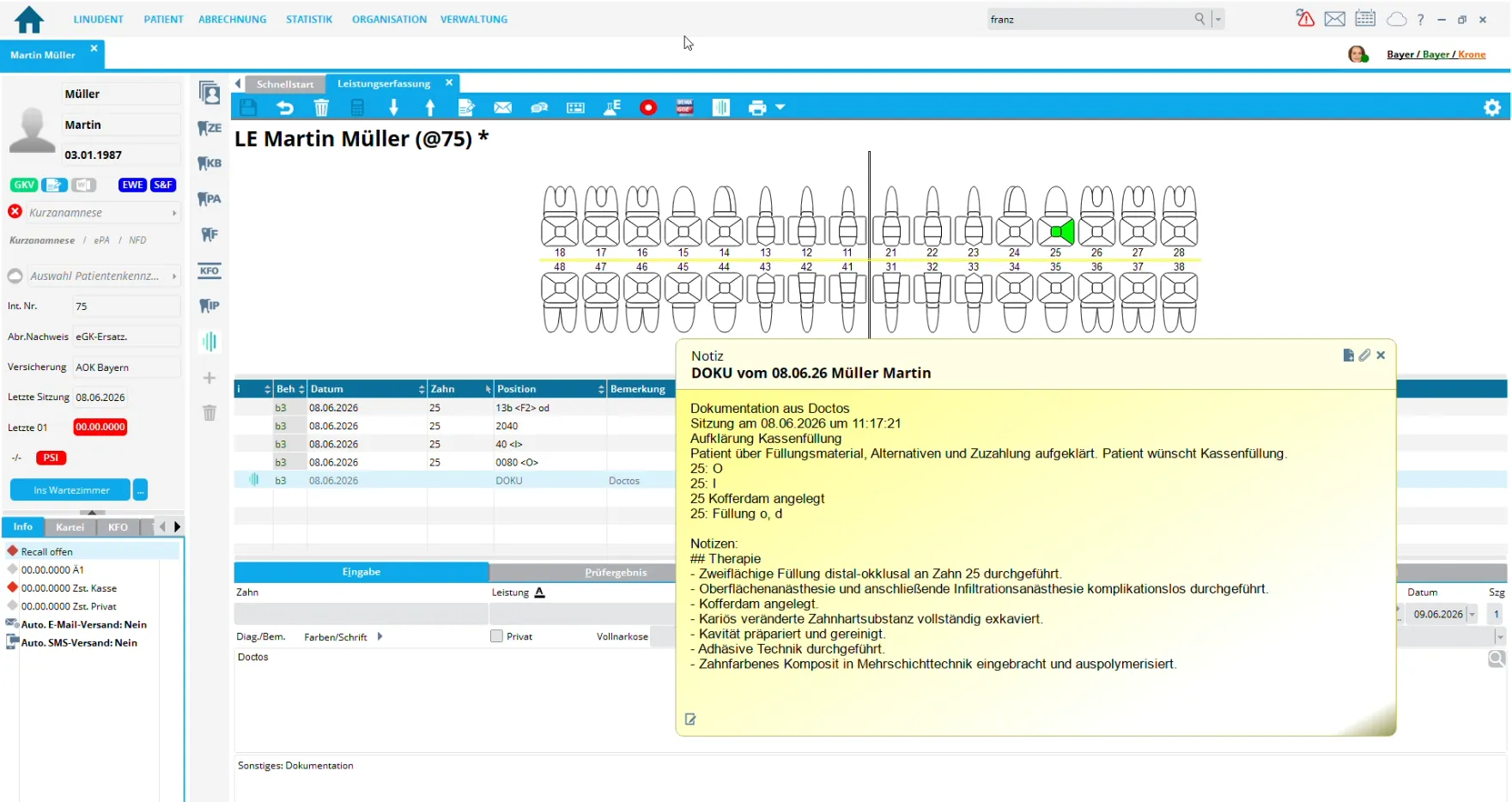Click the red record circle icon
This screenshot has width=1512, height=802.
pyautogui.click(x=648, y=107)
